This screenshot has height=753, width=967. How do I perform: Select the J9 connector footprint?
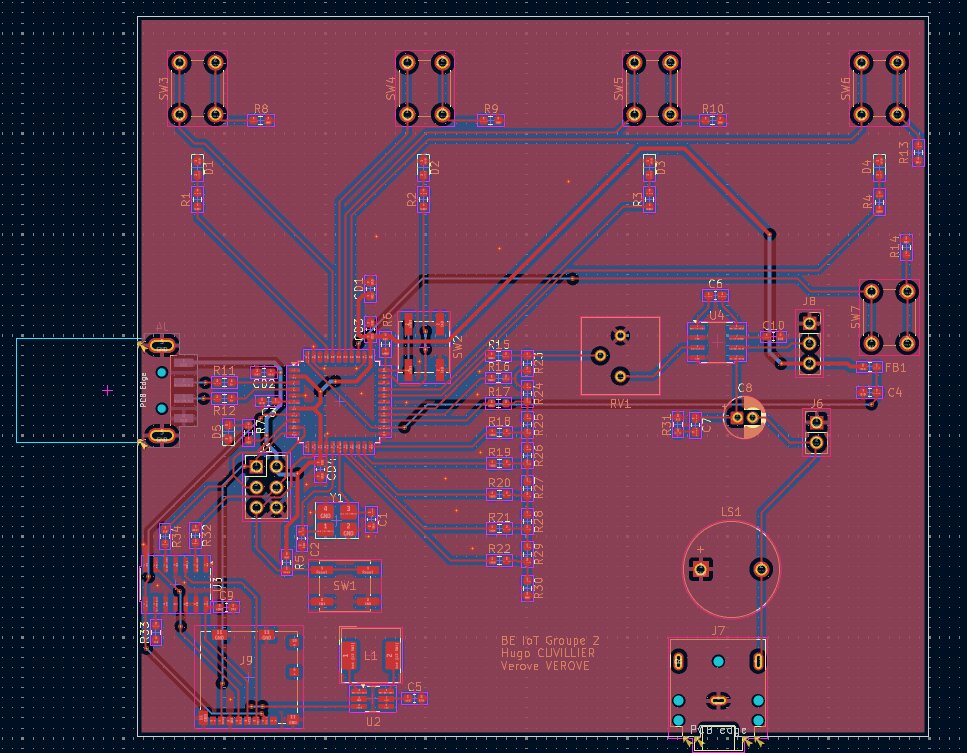pyautogui.click(x=249, y=675)
